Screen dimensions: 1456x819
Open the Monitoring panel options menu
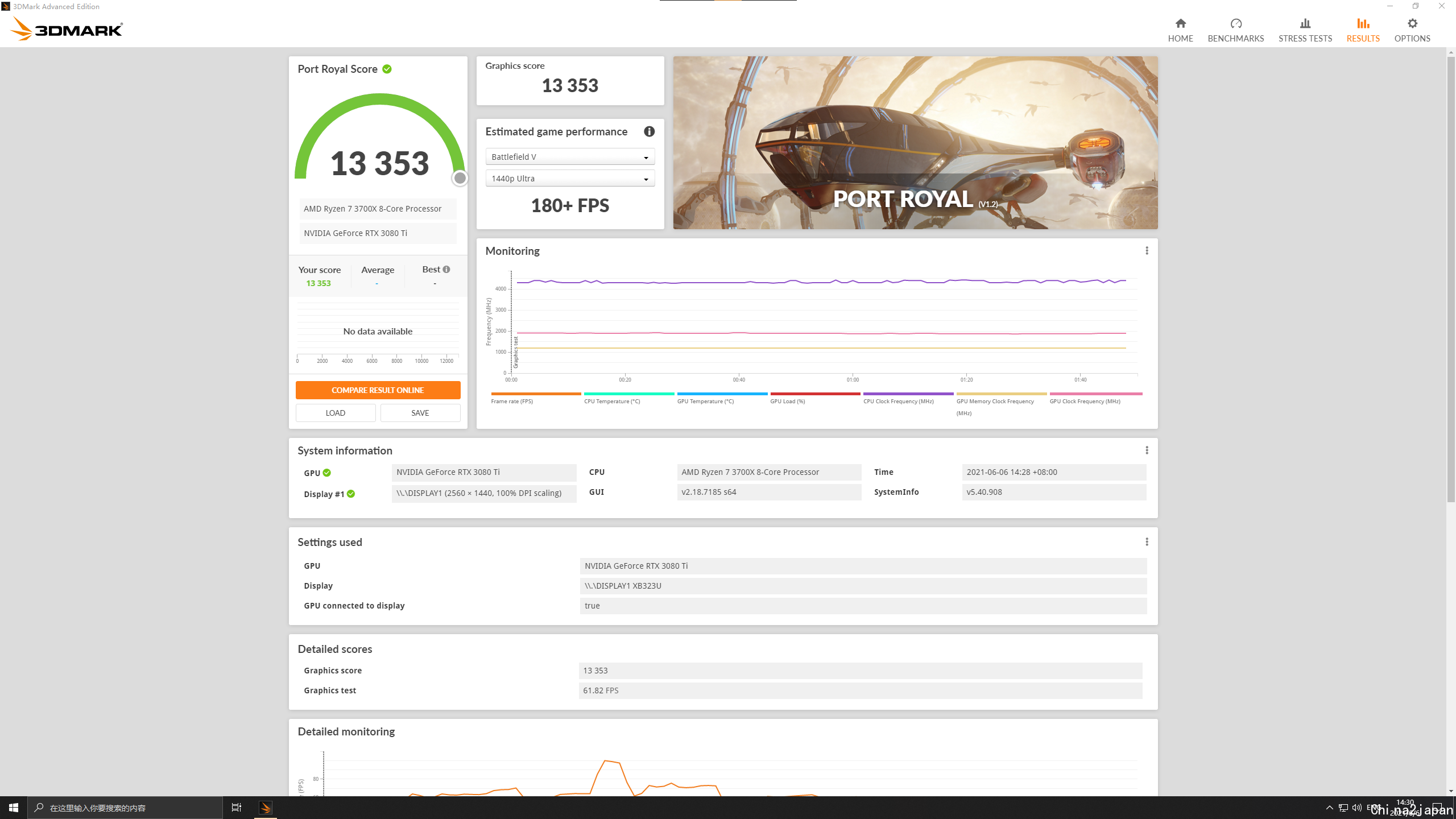[1147, 251]
